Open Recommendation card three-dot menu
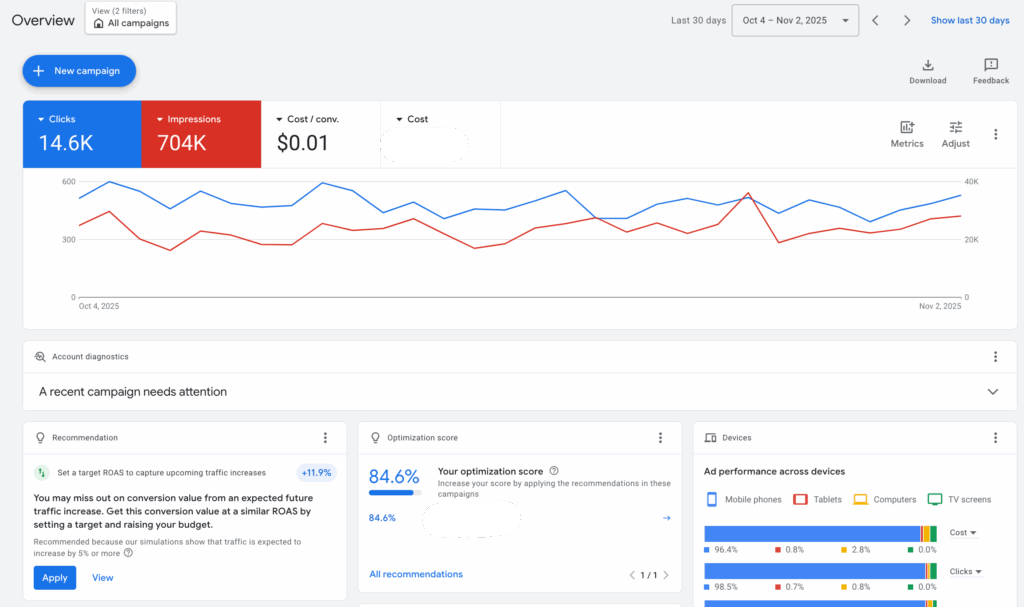 tap(325, 438)
